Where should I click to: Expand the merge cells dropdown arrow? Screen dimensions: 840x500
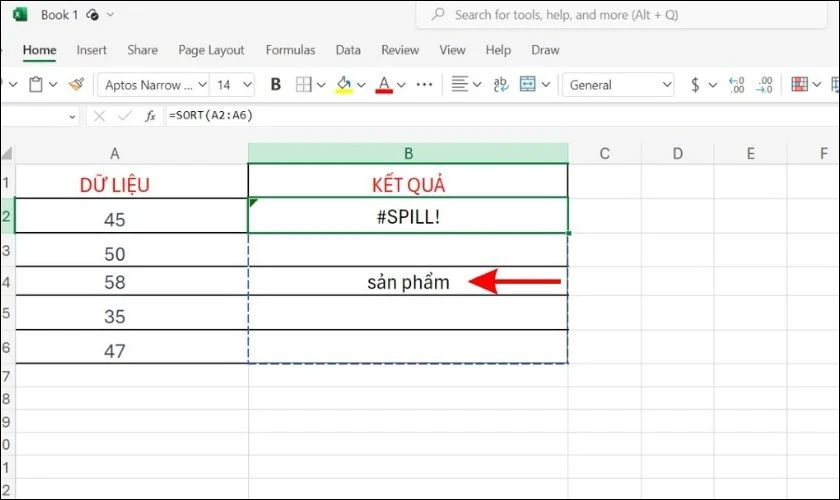click(545, 85)
